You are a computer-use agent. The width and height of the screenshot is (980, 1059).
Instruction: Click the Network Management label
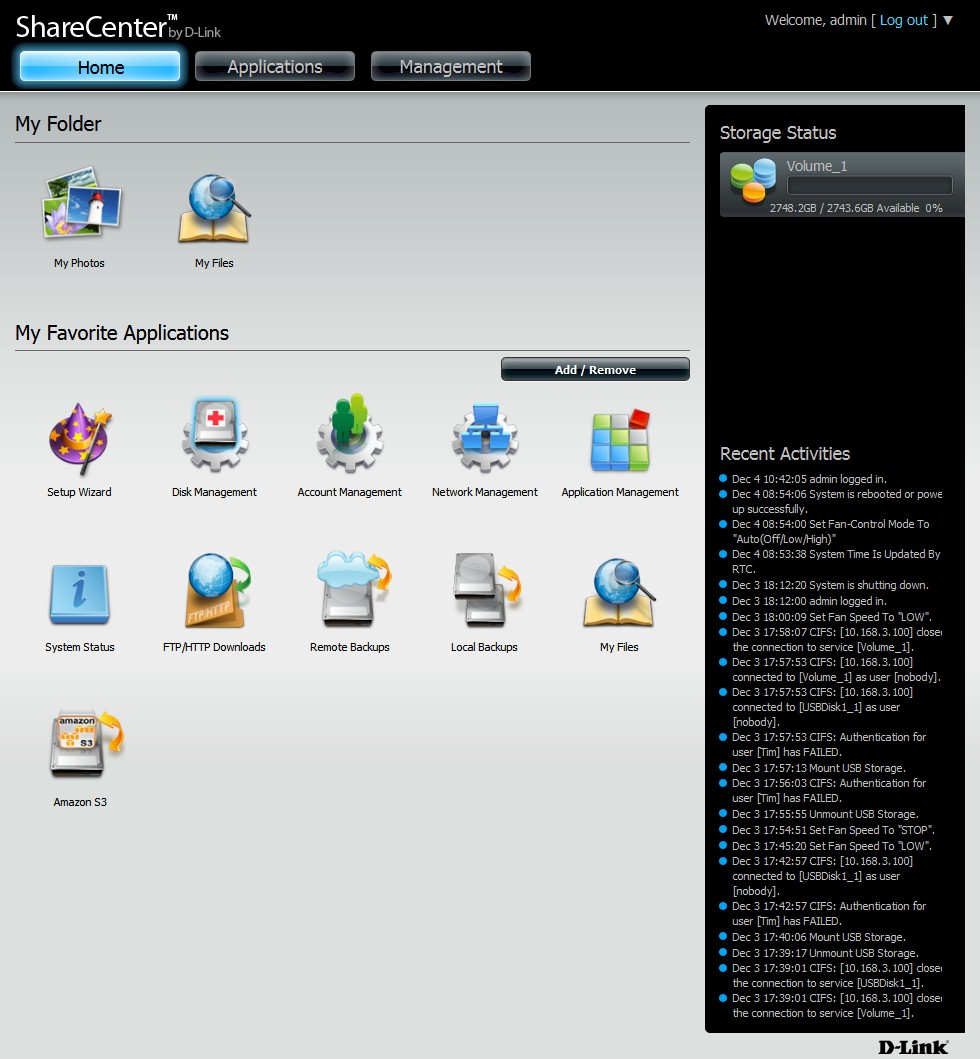(485, 492)
